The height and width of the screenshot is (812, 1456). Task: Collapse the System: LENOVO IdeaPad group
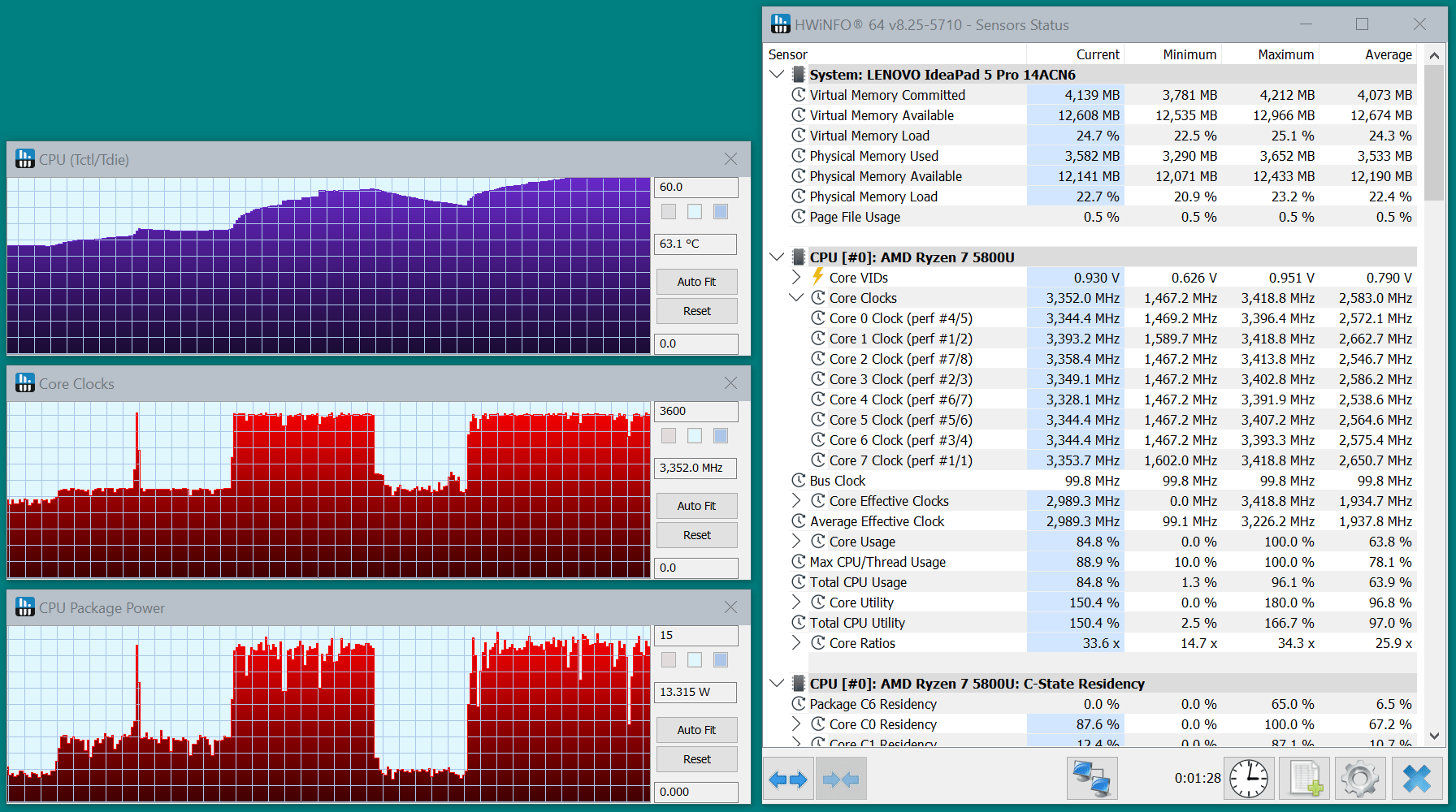(777, 74)
